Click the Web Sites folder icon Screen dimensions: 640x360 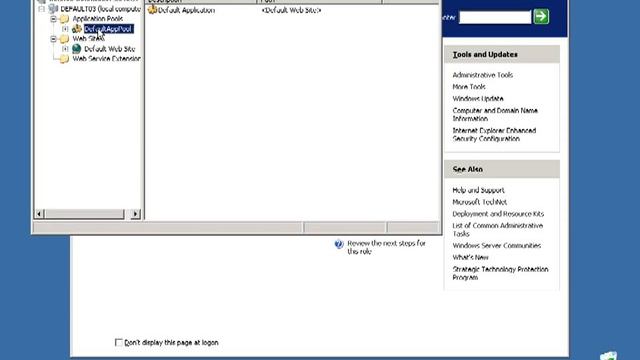[64, 39]
